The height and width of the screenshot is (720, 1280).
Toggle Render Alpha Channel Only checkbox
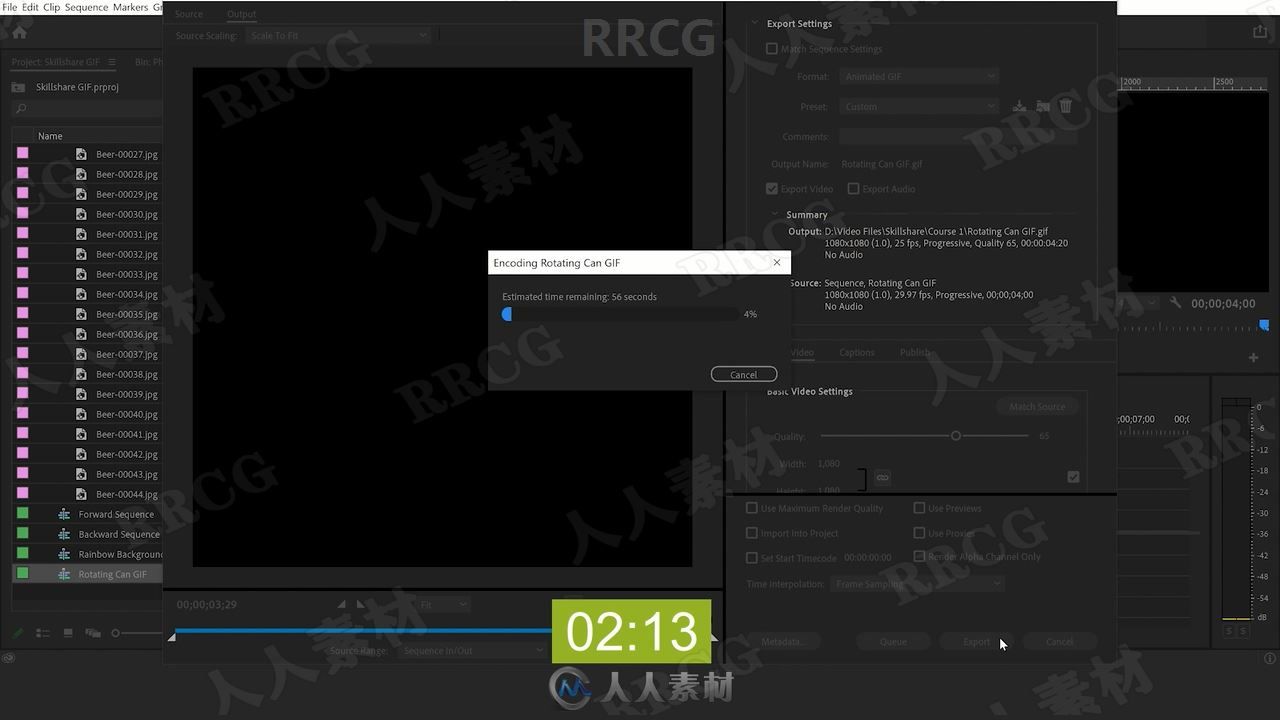coord(919,556)
